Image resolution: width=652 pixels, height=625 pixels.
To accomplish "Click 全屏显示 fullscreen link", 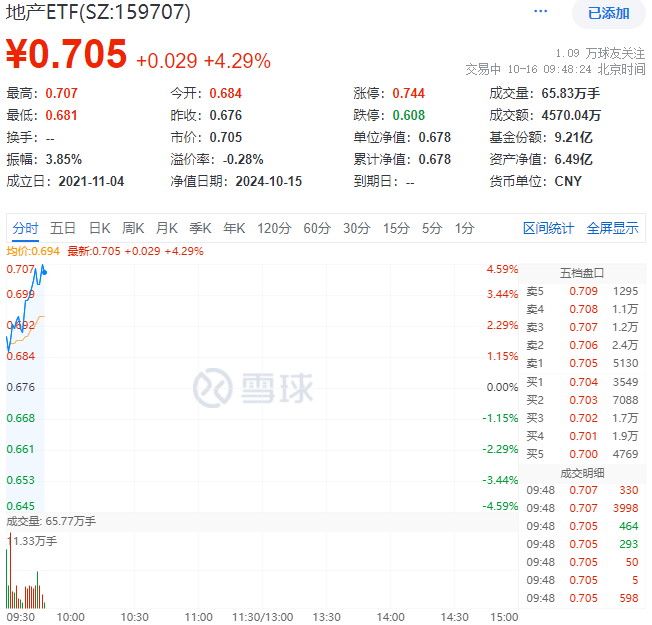I will 612,228.
